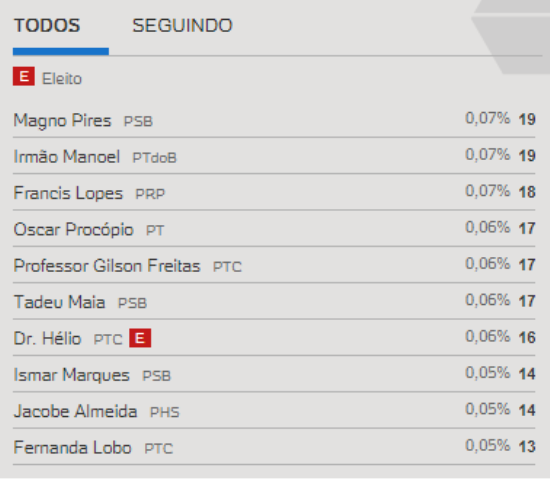The width and height of the screenshot is (550, 480).
Task: Switch to the TODOS tab
Action: pyautogui.click(x=47, y=26)
